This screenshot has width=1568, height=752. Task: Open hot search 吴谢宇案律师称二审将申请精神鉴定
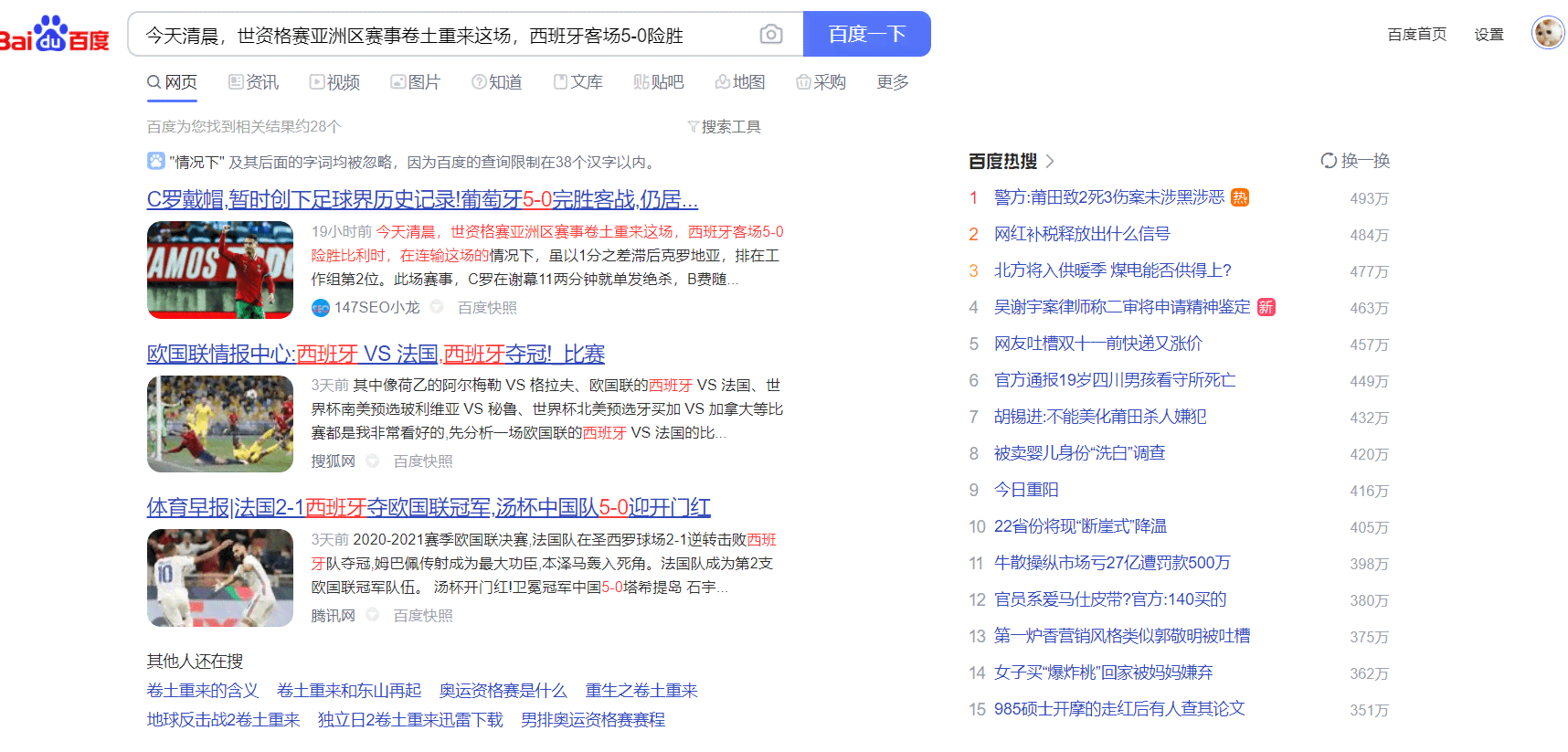1122,307
